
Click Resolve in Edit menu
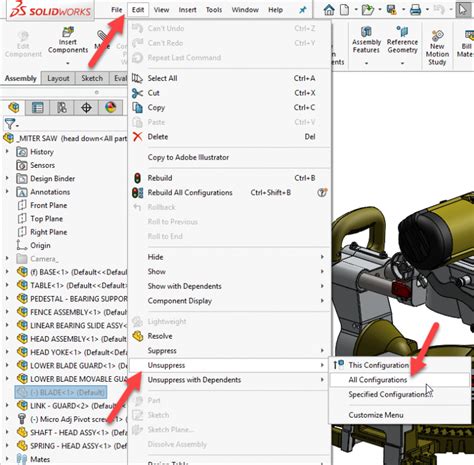click(x=230, y=336)
